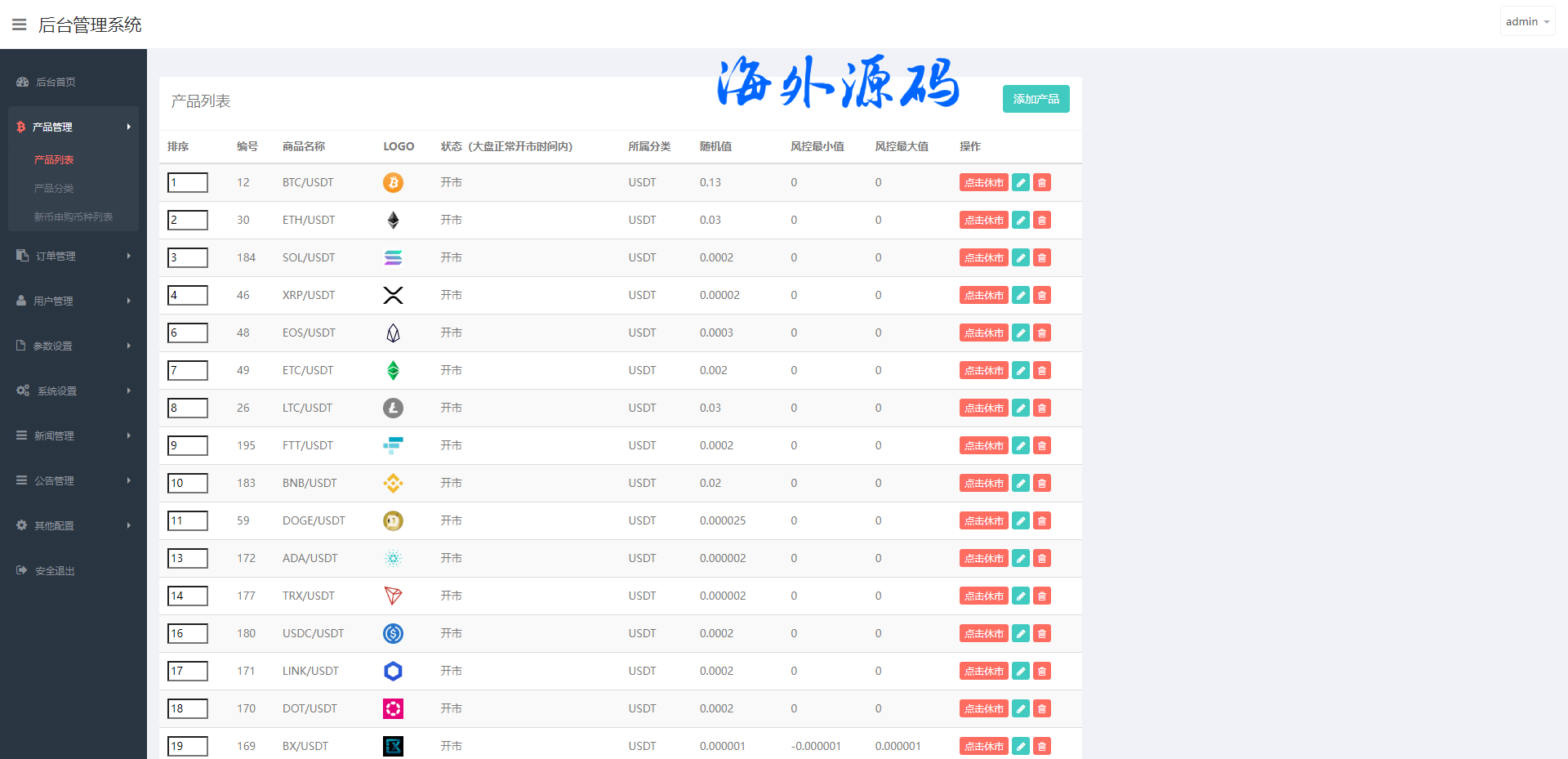Click 安全退出 to log out
Viewport: 1568px width, 759px height.
point(55,570)
